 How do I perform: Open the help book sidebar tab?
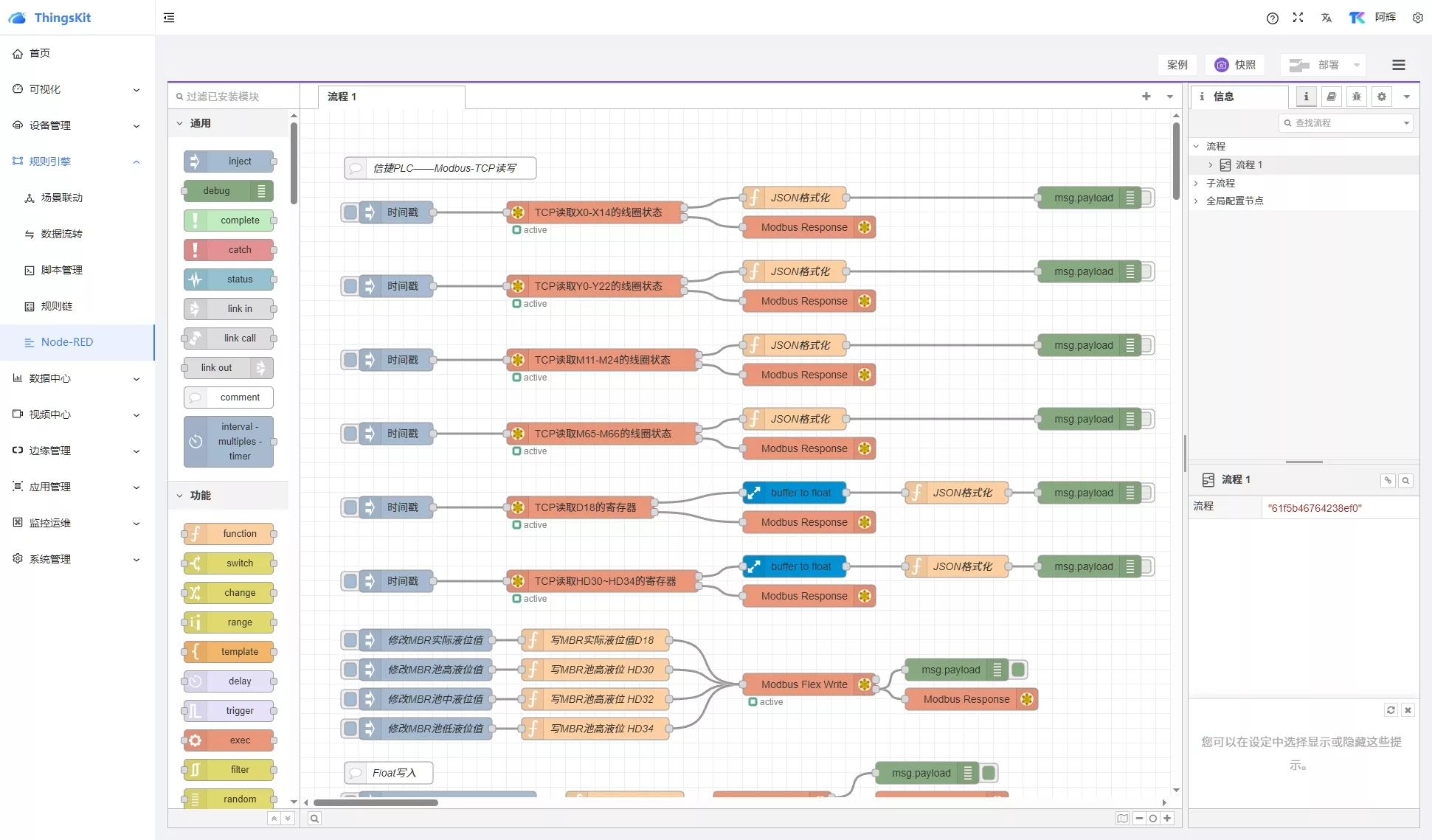(x=1331, y=97)
